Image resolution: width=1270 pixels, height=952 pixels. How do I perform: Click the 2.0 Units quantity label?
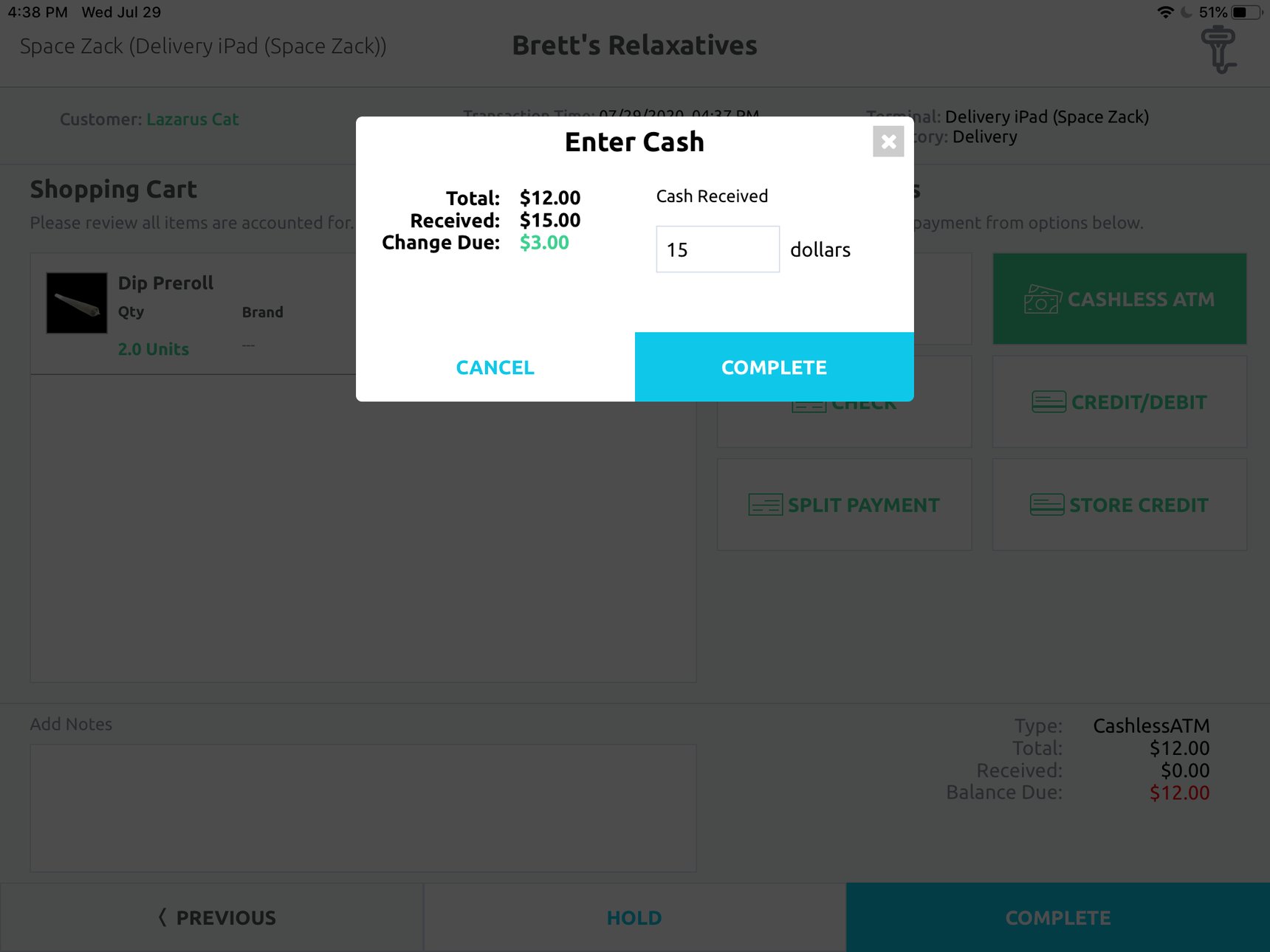click(153, 348)
